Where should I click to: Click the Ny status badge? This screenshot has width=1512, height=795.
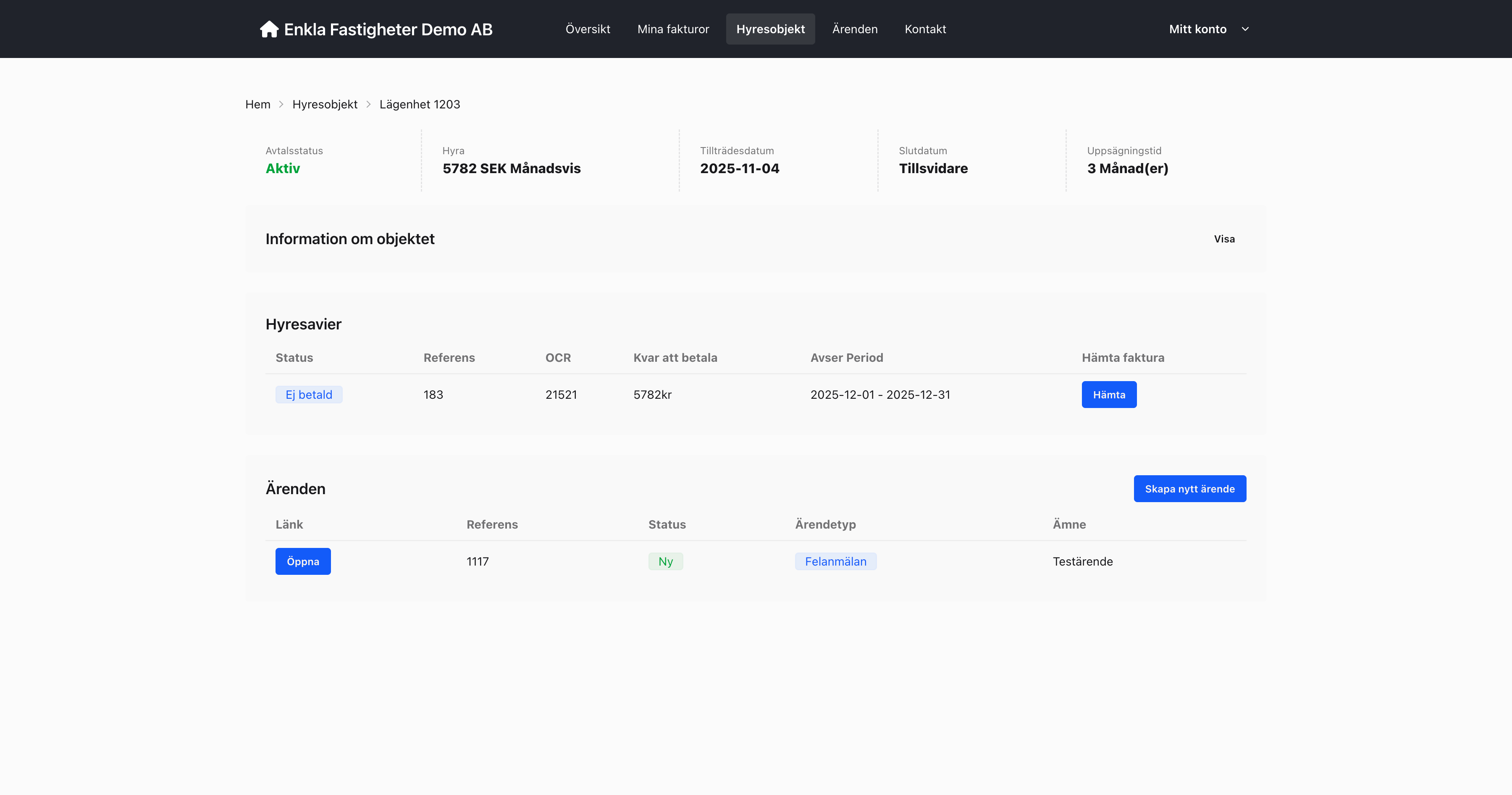pos(665,561)
